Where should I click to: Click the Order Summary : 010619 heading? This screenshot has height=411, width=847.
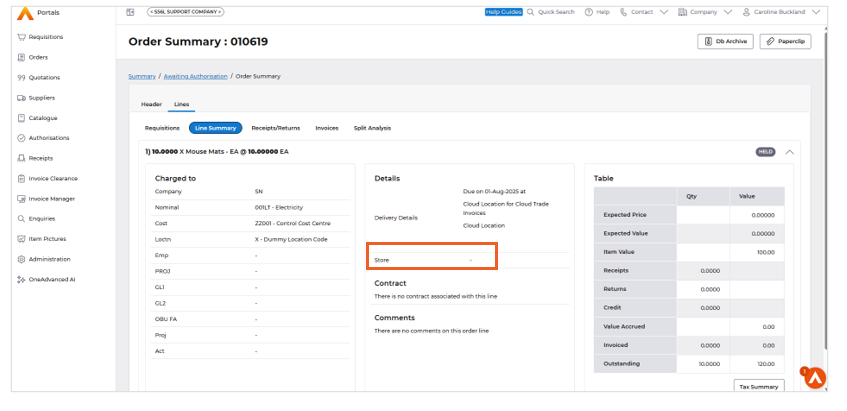pos(198,42)
